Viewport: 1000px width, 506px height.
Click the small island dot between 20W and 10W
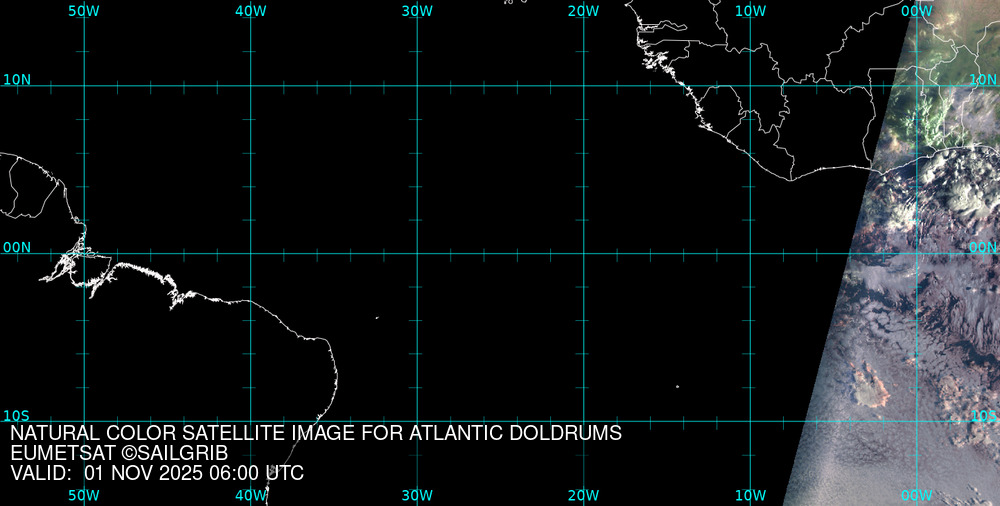coord(677,386)
